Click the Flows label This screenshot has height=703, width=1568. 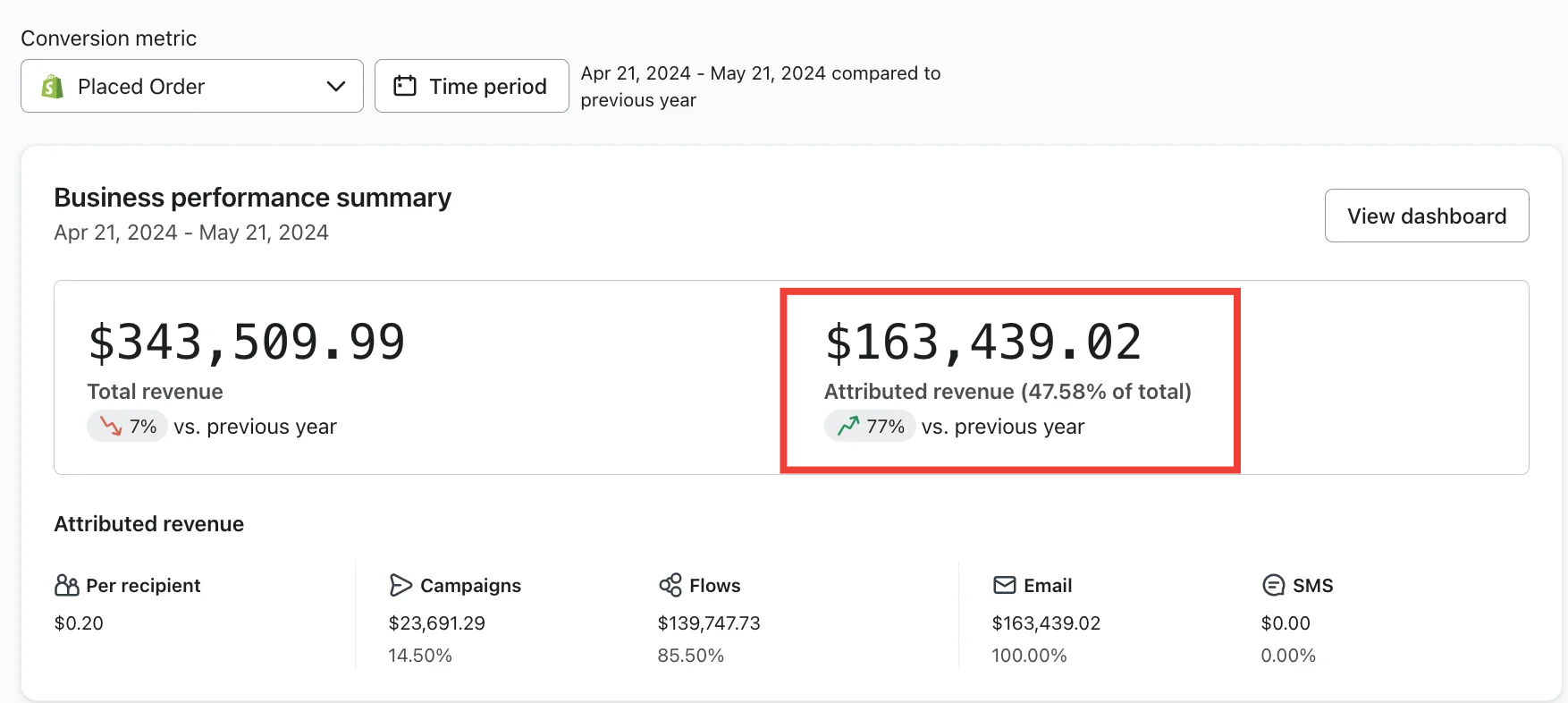pos(715,586)
